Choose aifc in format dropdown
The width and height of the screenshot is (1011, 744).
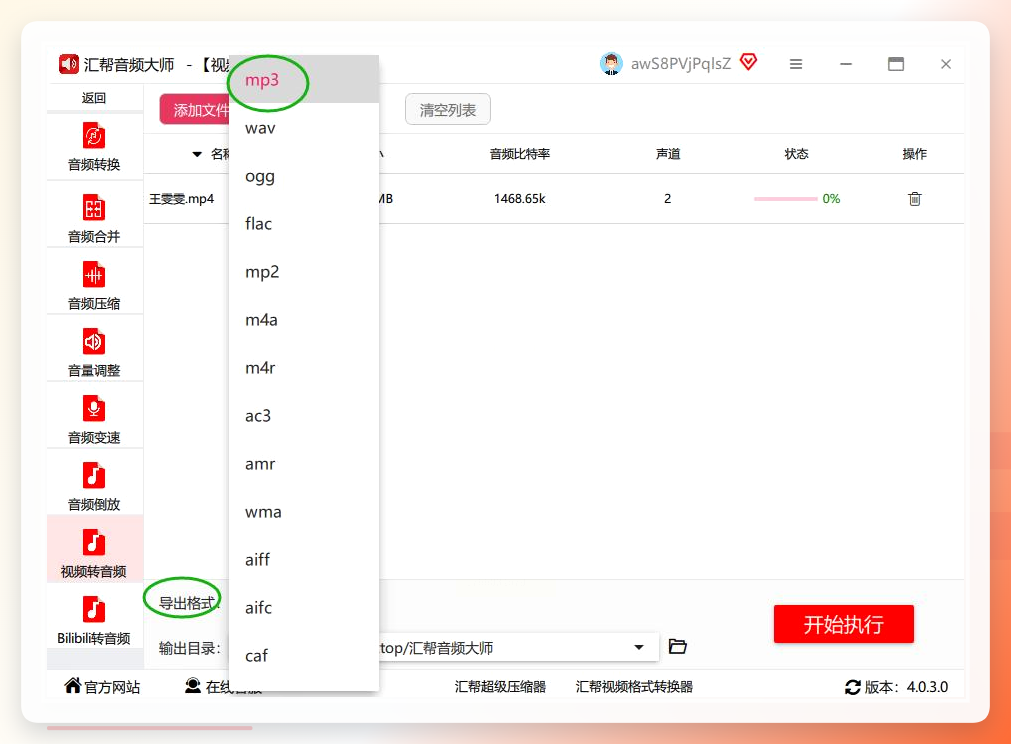[x=304, y=607]
